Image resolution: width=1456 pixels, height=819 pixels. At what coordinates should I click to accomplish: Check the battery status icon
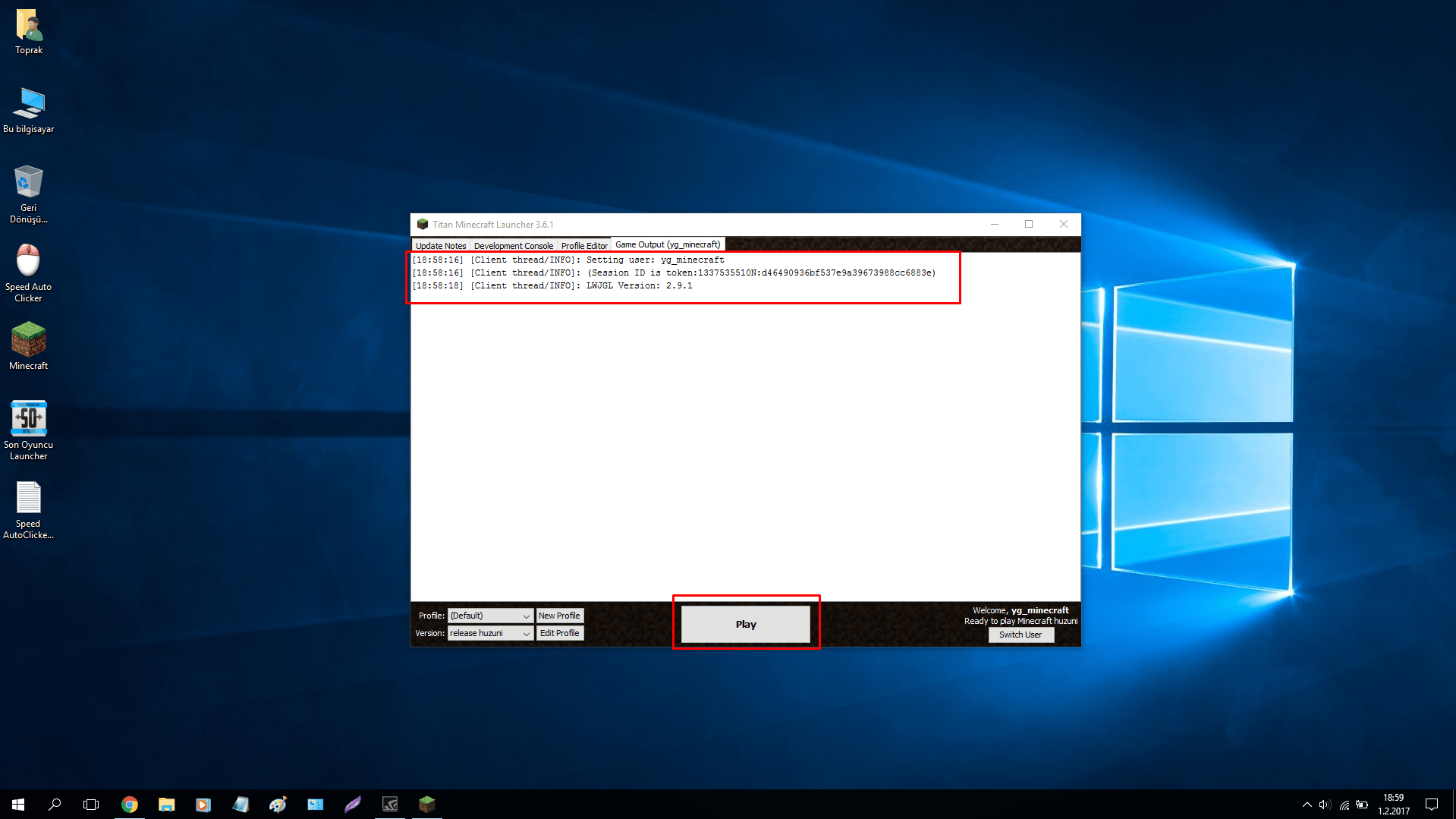coord(1362,805)
